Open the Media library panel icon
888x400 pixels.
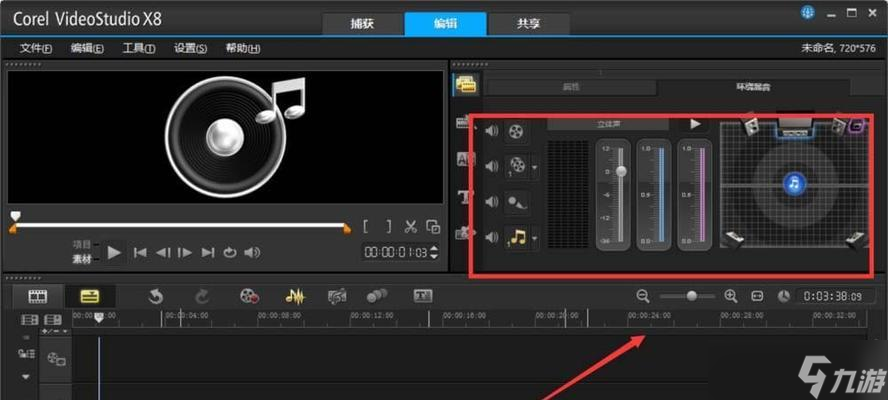coord(465,85)
